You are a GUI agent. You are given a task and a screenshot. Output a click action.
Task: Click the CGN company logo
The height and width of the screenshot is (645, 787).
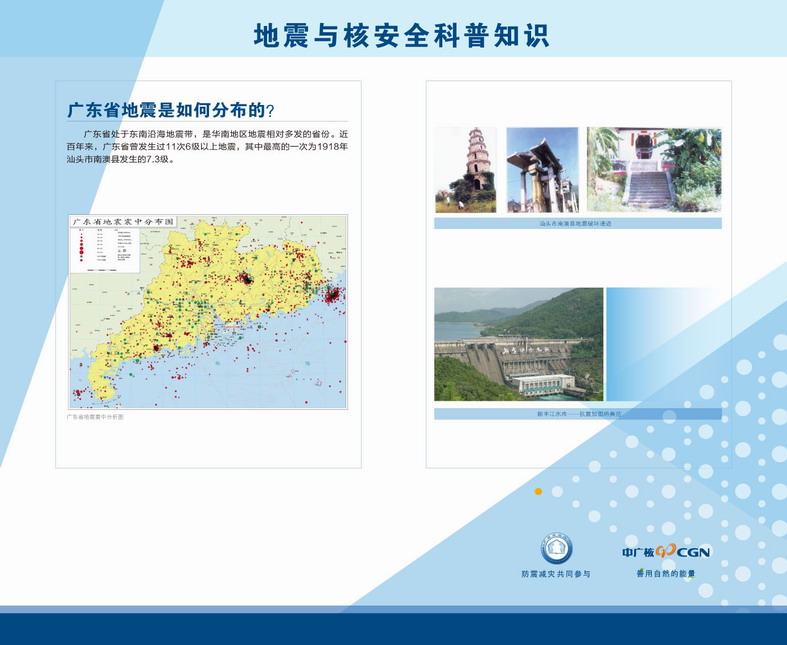[x=666, y=551]
